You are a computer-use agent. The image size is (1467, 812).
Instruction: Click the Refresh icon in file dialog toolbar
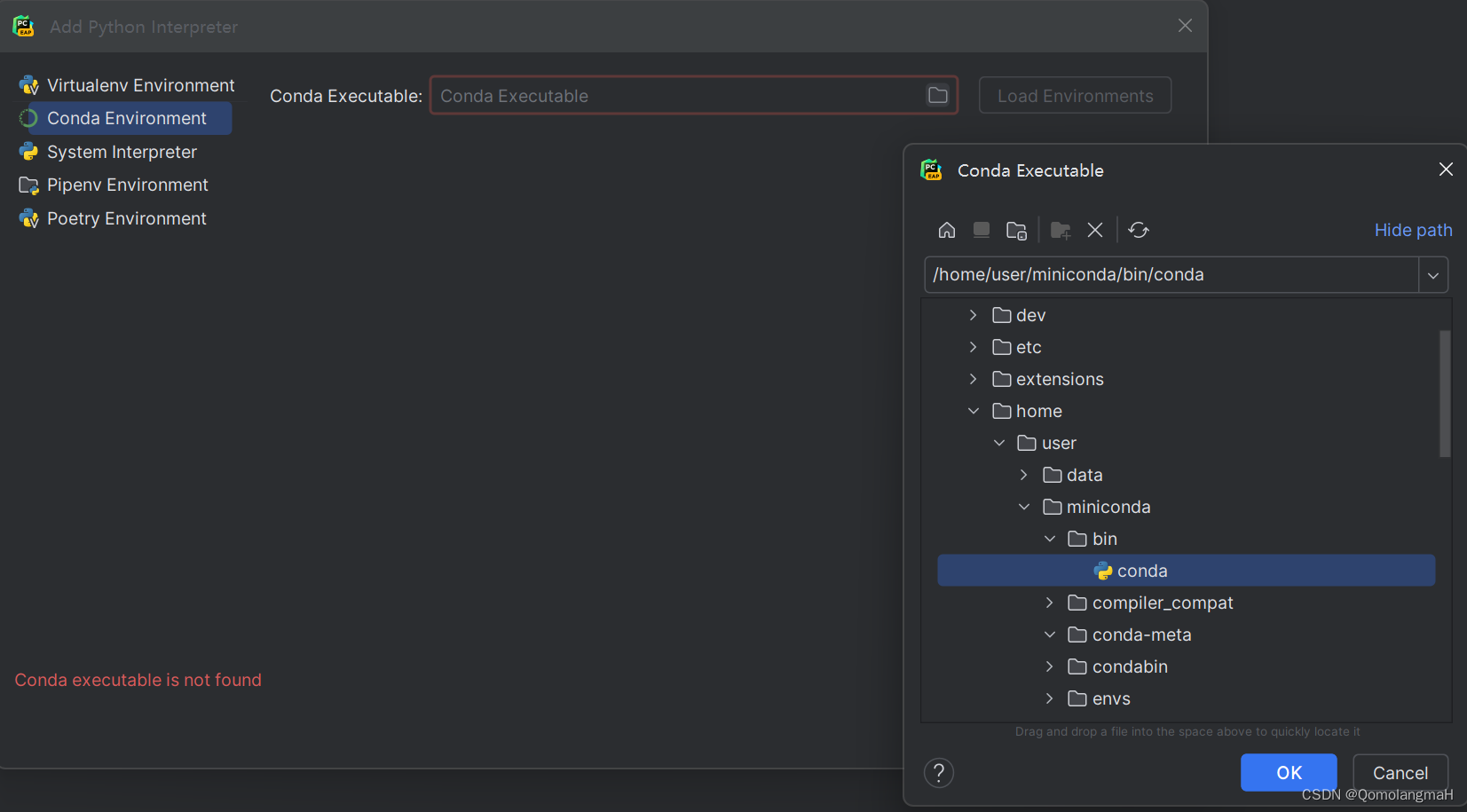coord(1139,230)
